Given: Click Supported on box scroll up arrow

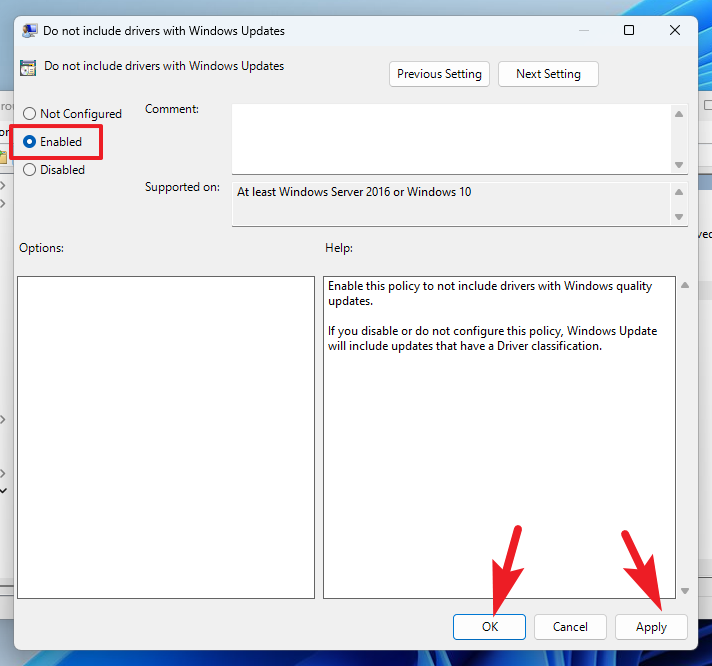Looking at the screenshot, I should coord(679,192).
